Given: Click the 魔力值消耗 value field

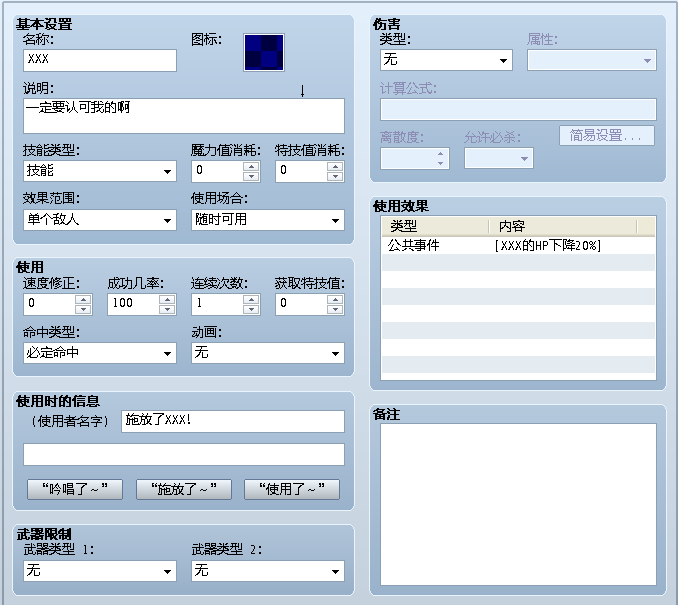Looking at the screenshot, I should pos(217,171).
